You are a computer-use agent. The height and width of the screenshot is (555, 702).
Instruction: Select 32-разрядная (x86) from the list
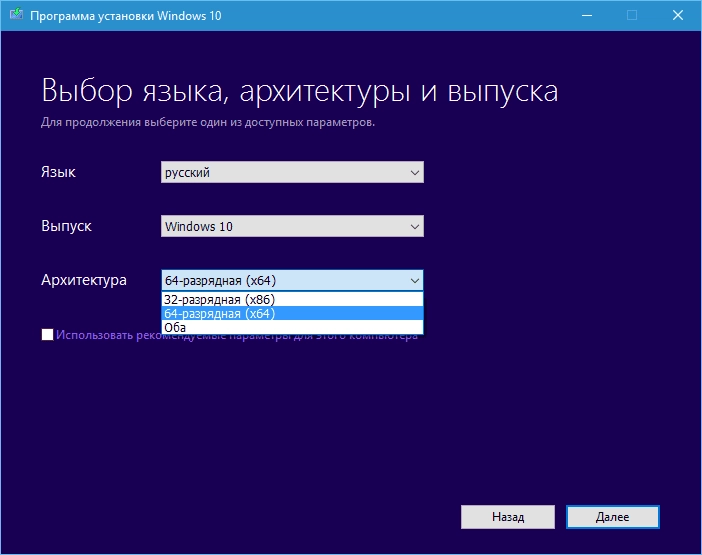pos(292,299)
